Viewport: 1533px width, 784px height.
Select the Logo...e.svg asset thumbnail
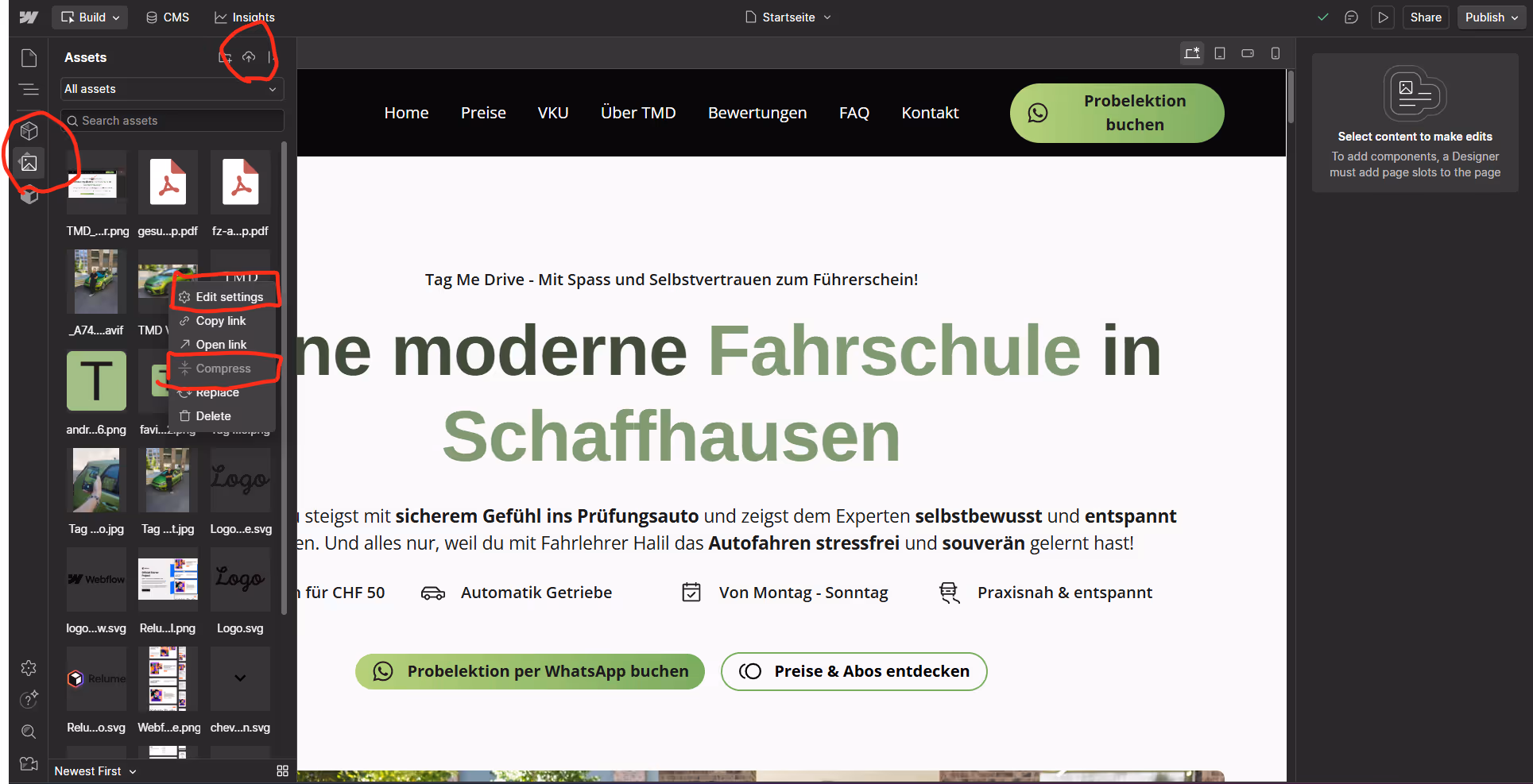point(240,481)
